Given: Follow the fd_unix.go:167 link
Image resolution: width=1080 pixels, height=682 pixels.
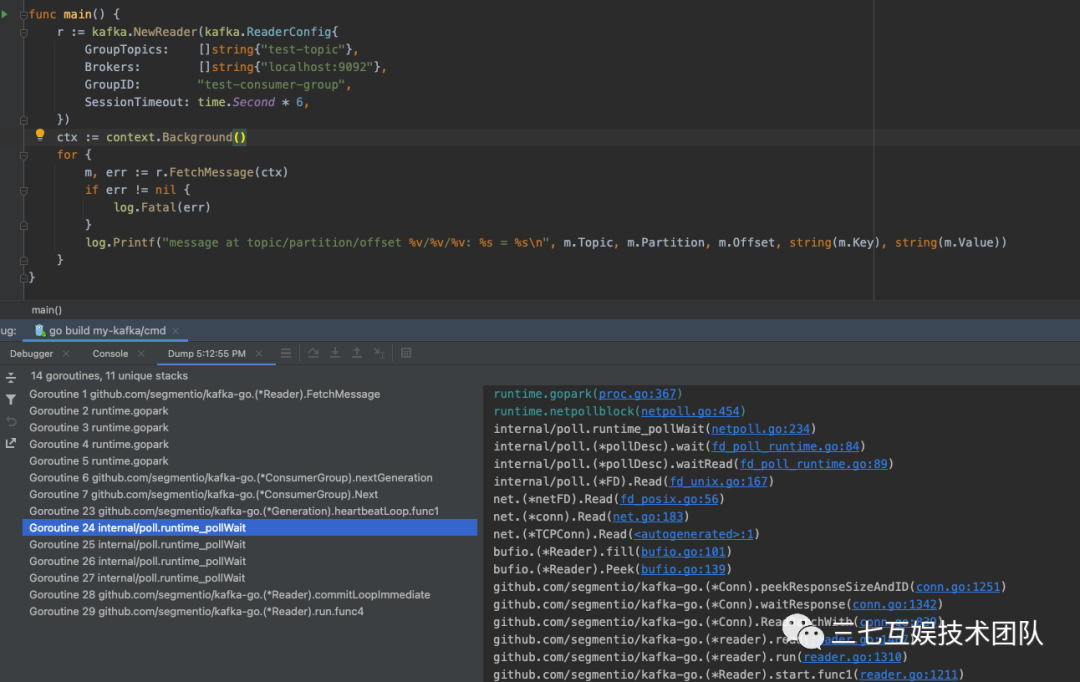Looking at the screenshot, I should [718, 482].
